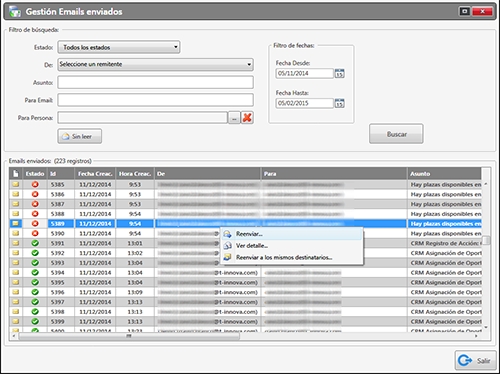The width and height of the screenshot is (500, 374).
Task: Select Id cell 5385
Action: pyautogui.click(x=61, y=184)
